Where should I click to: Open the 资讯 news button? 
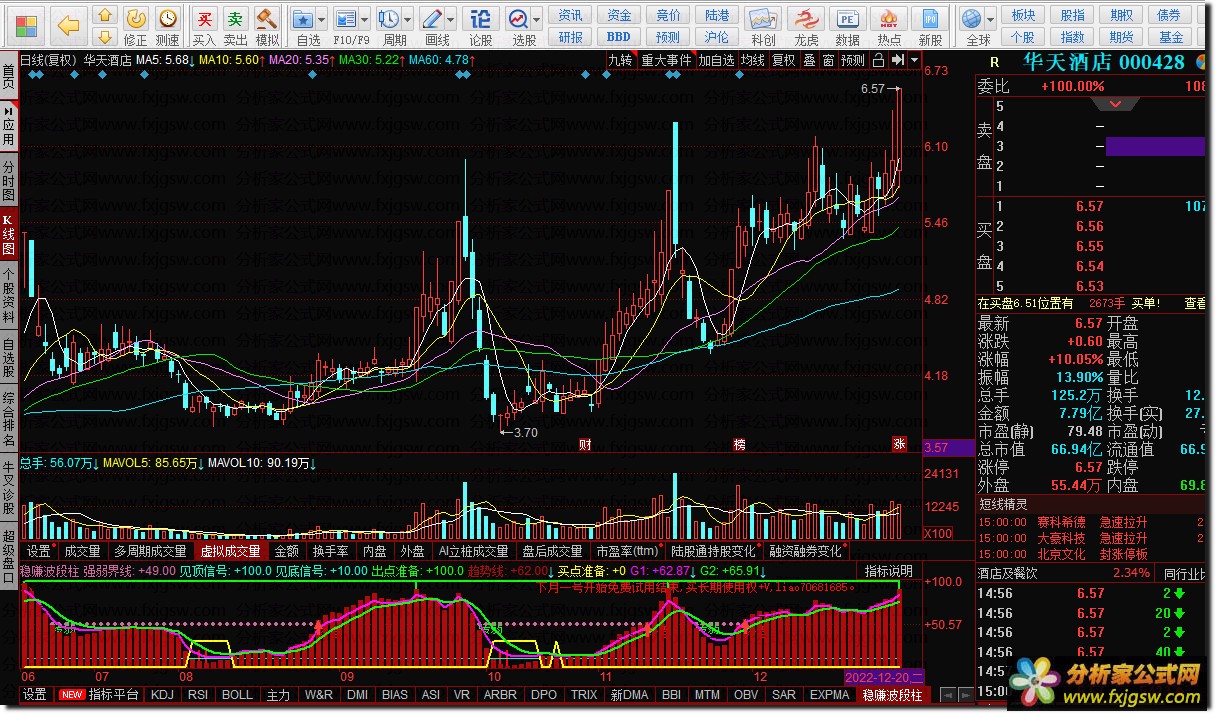[x=570, y=15]
